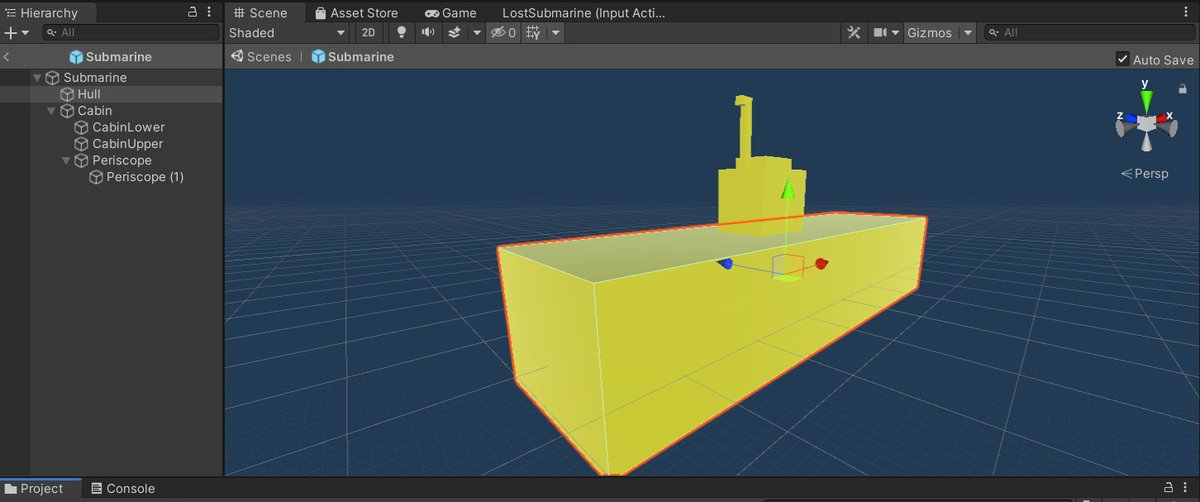Open the Gizmos dropdown arrow
This screenshot has width=1200, height=502.
click(968, 33)
